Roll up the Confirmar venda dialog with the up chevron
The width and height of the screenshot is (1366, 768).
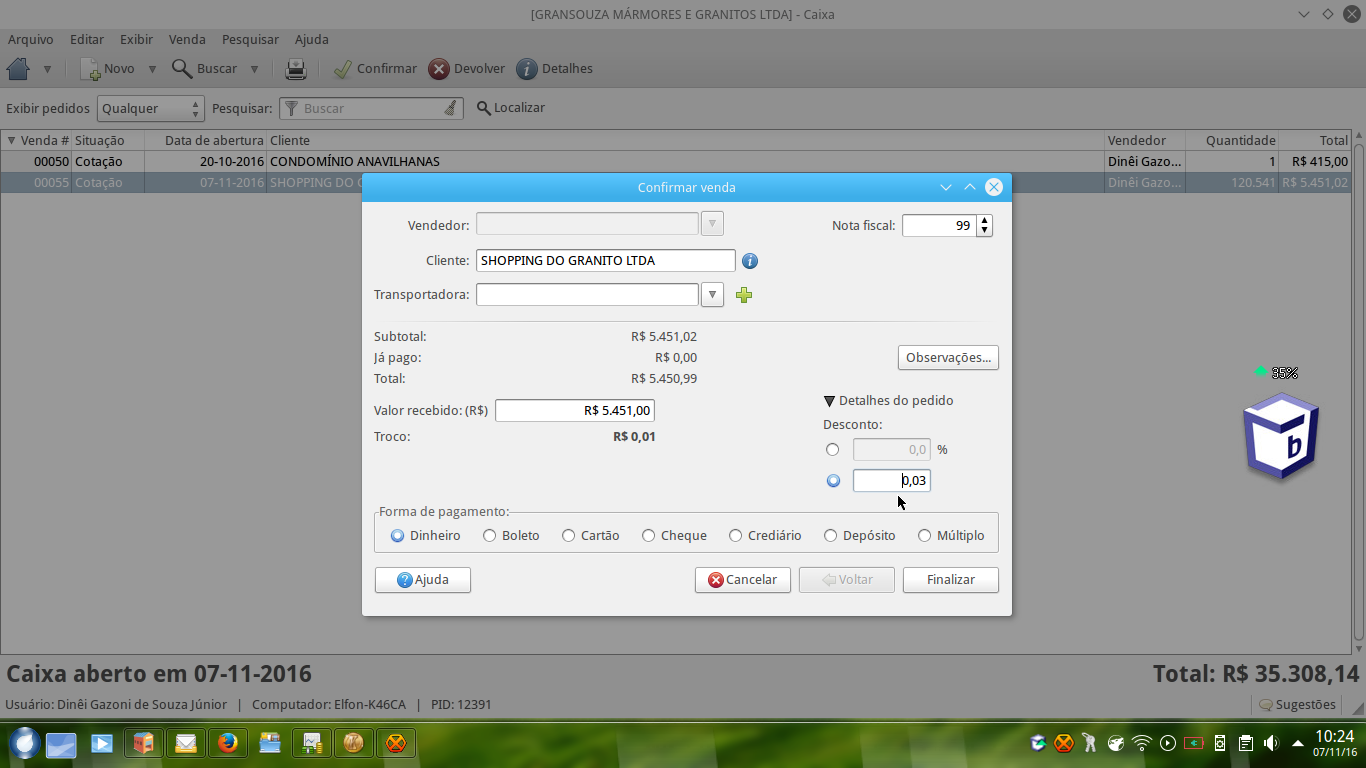[969, 187]
